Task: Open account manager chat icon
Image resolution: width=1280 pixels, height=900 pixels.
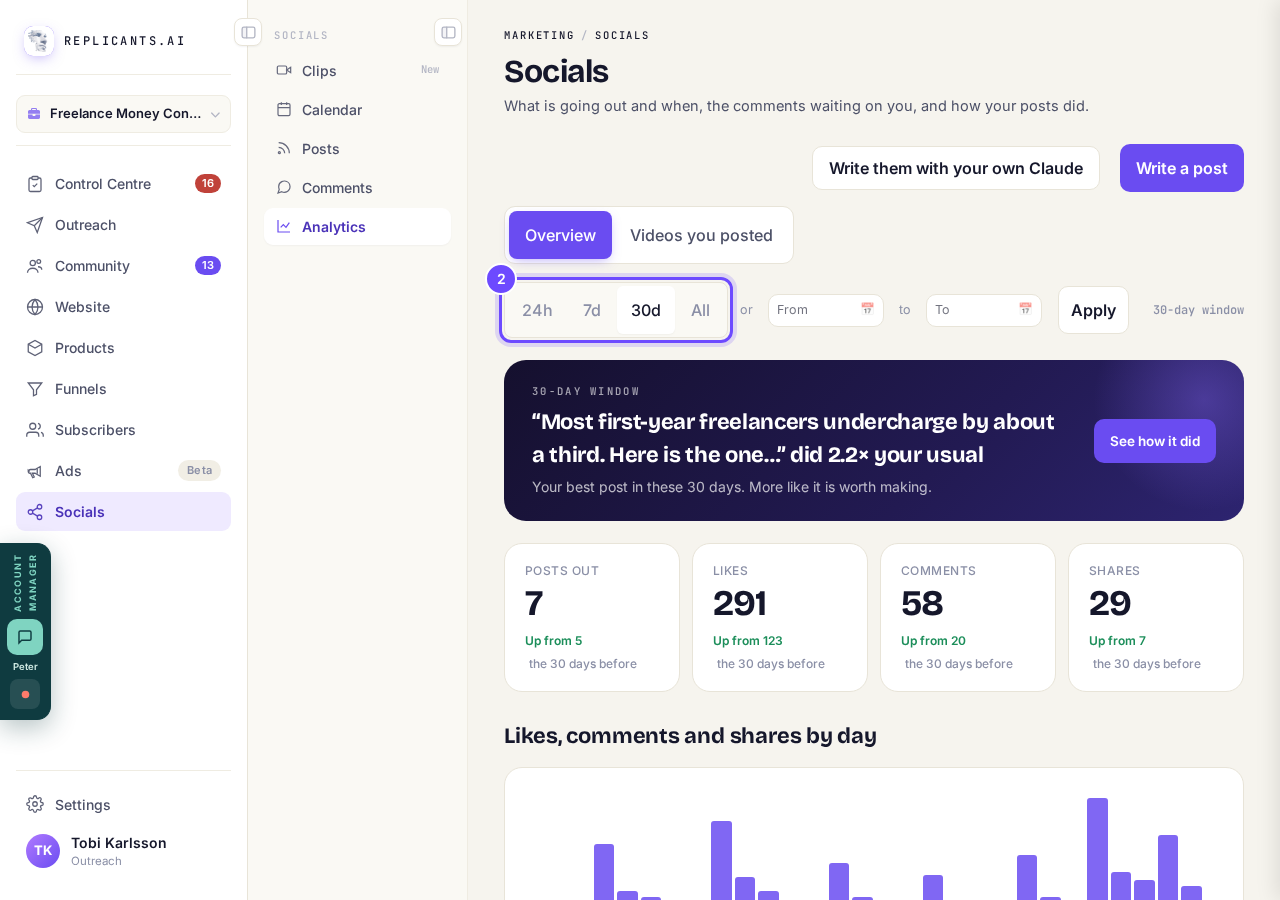Action: (x=25, y=637)
